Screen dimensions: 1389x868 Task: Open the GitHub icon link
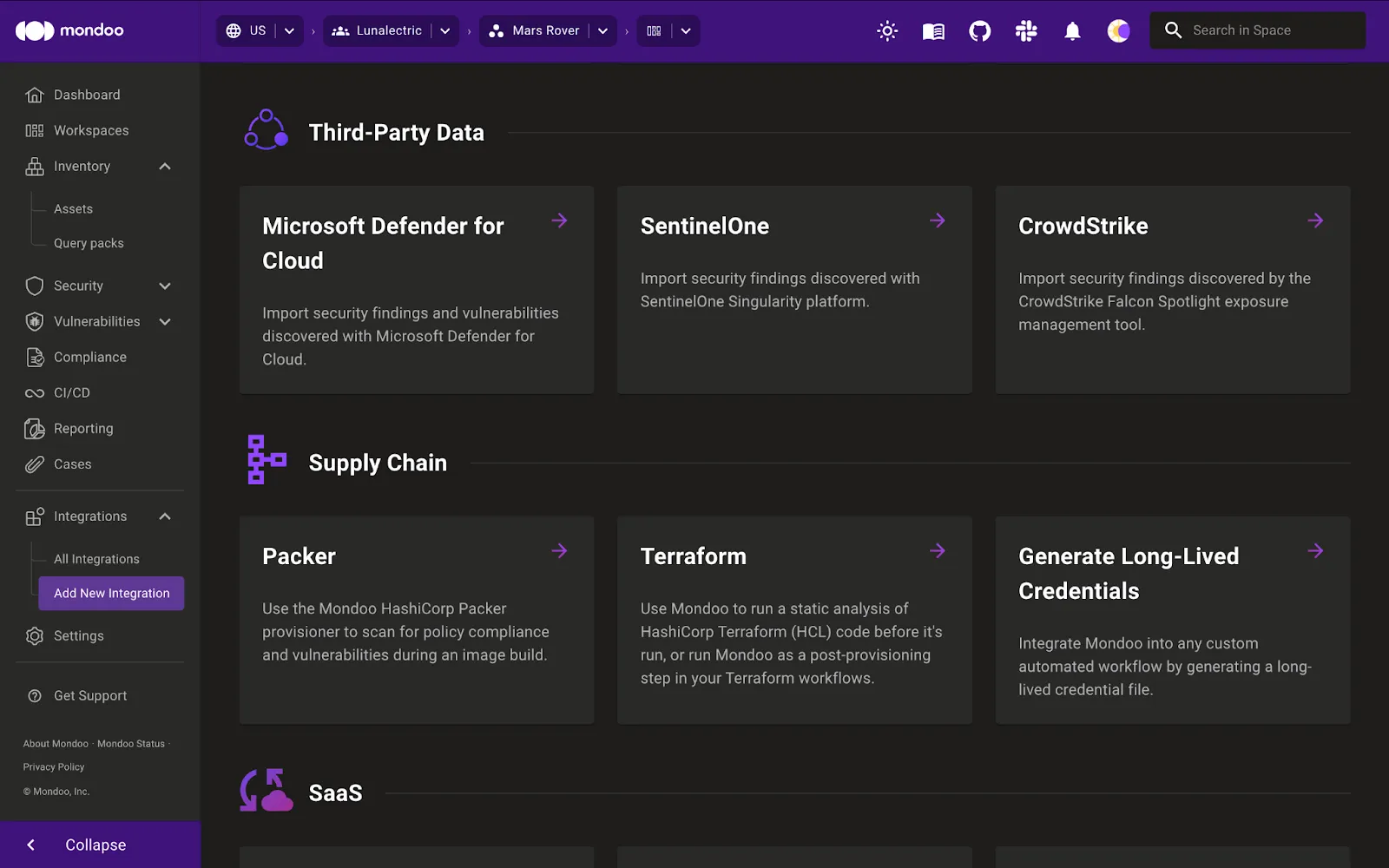[x=980, y=31]
